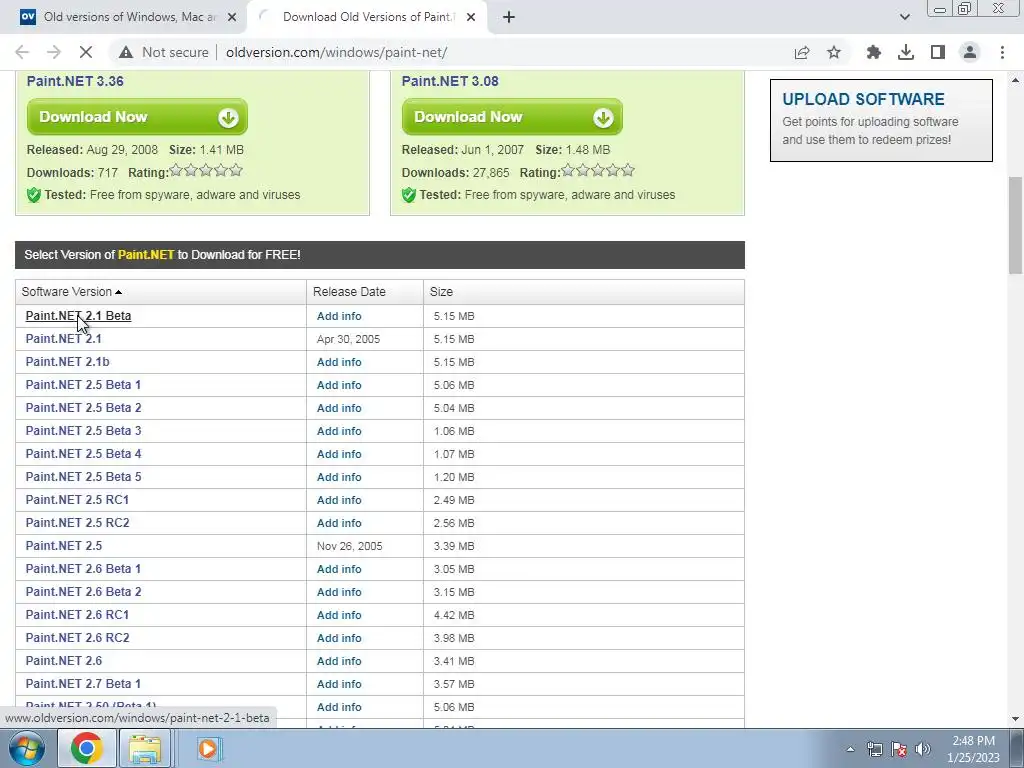Open the Chrome three-dot menu

[x=1002, y=52]
